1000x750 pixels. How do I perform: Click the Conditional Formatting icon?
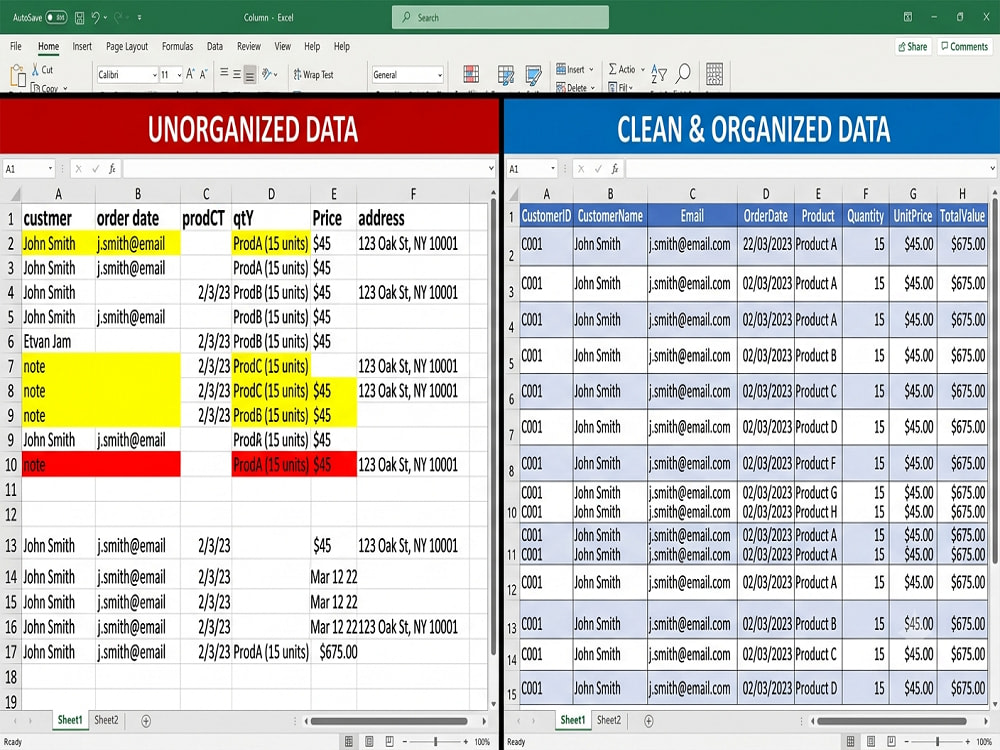pos(471,75)
